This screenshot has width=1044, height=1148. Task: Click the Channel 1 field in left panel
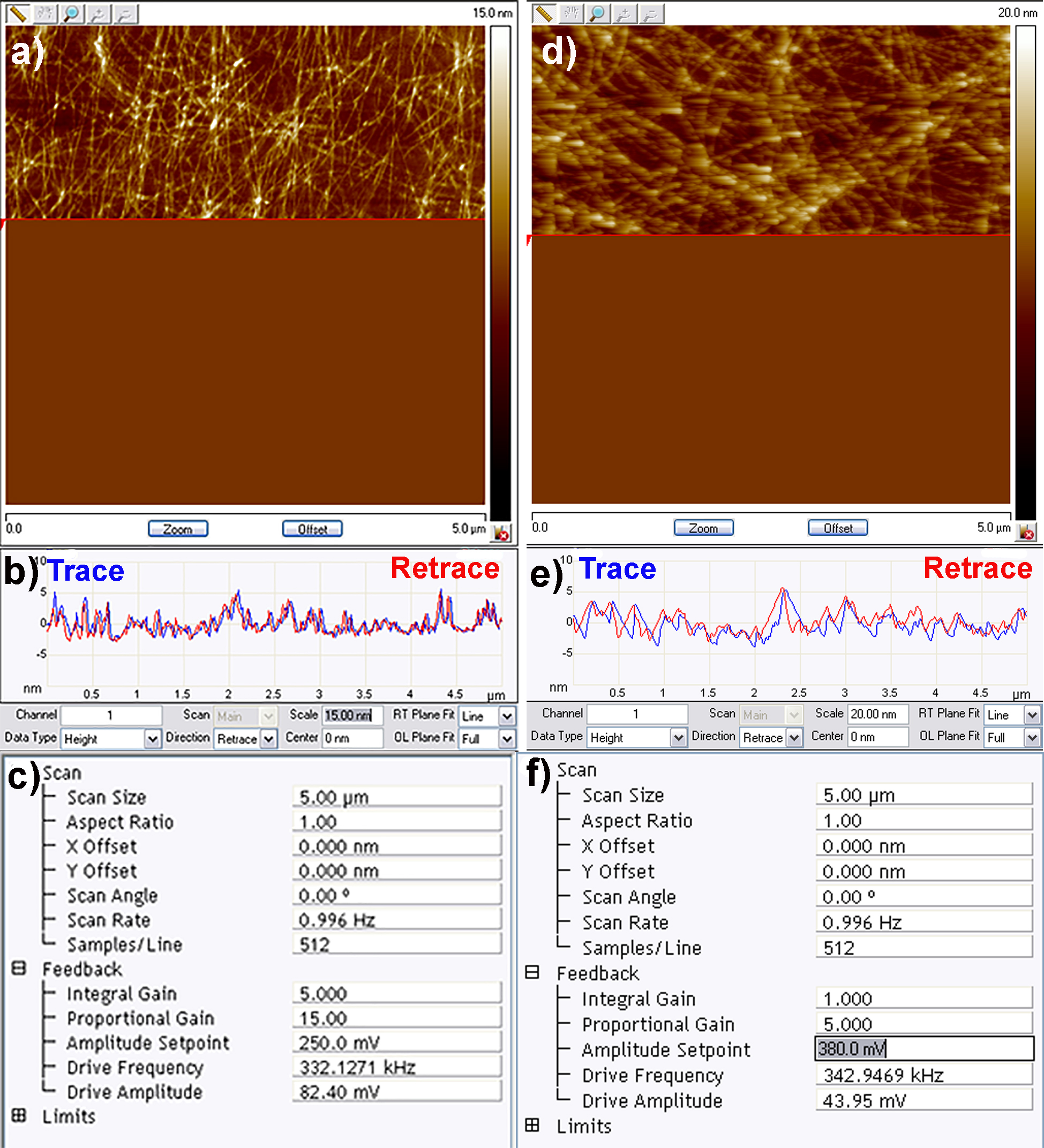(111, 715)
